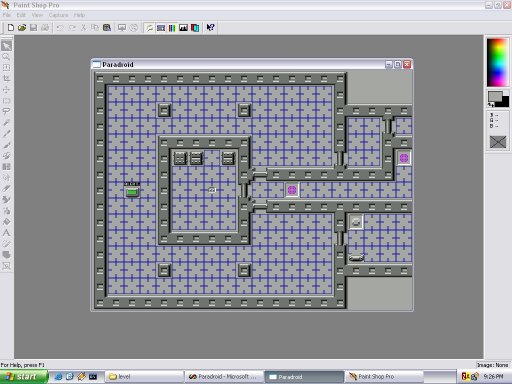
Task: Select the Crop tool
Action: (7, 79)
